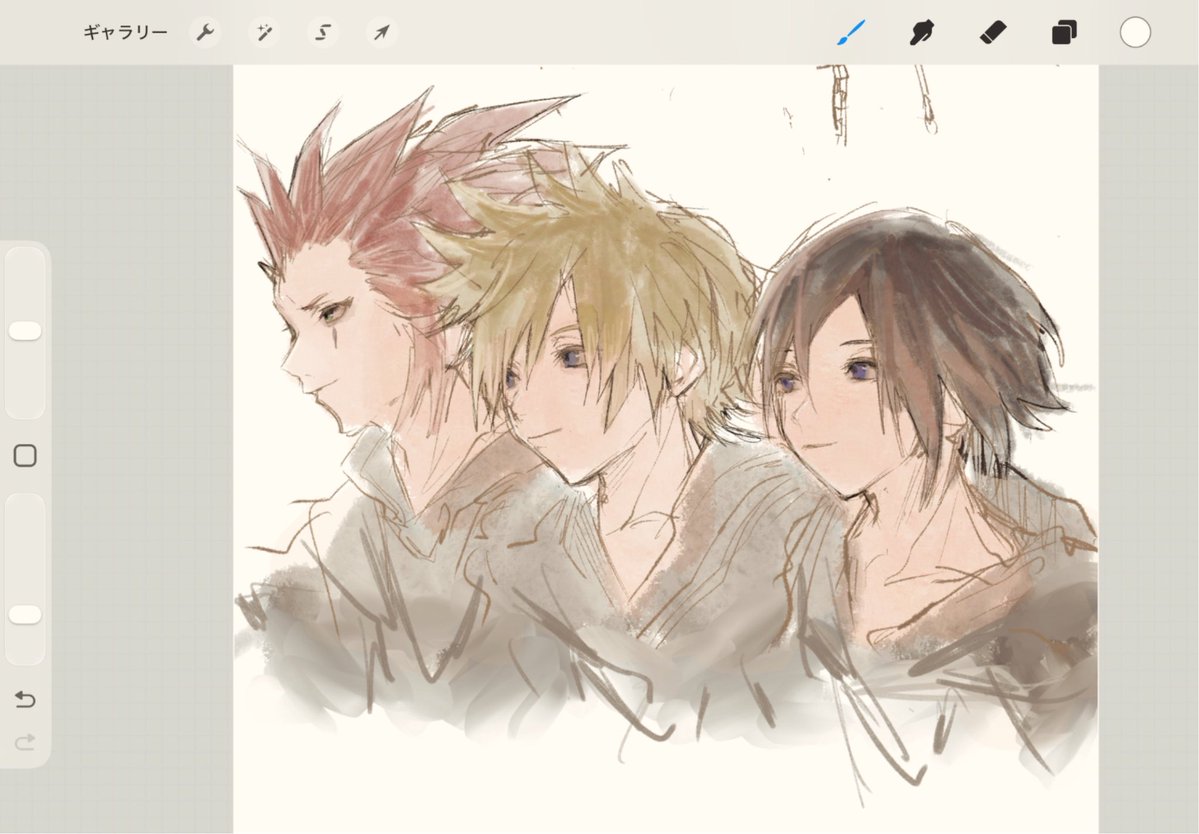The height and width of the screenshot is (834, 1199).
Task: Open the Actions menu via the wrench icon
Action: pos(206,32)
